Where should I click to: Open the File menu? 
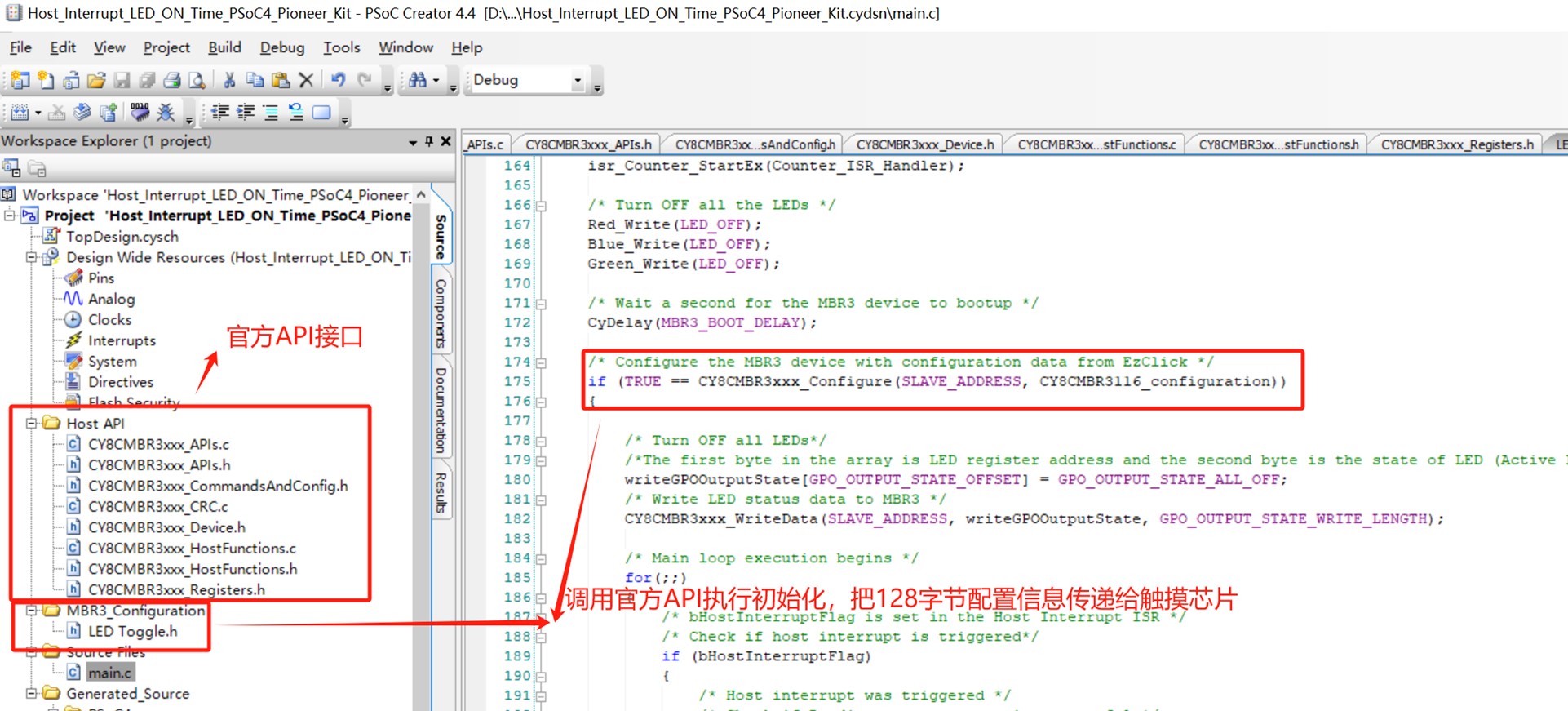click(x=20, y=47)
